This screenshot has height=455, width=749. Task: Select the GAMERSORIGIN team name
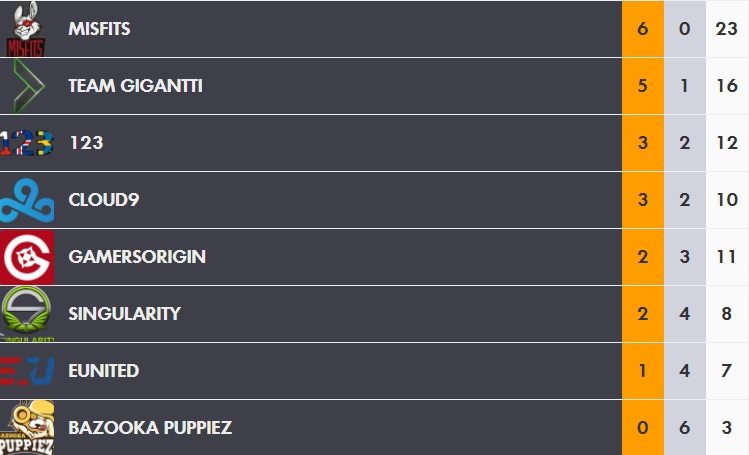[137, 257]
